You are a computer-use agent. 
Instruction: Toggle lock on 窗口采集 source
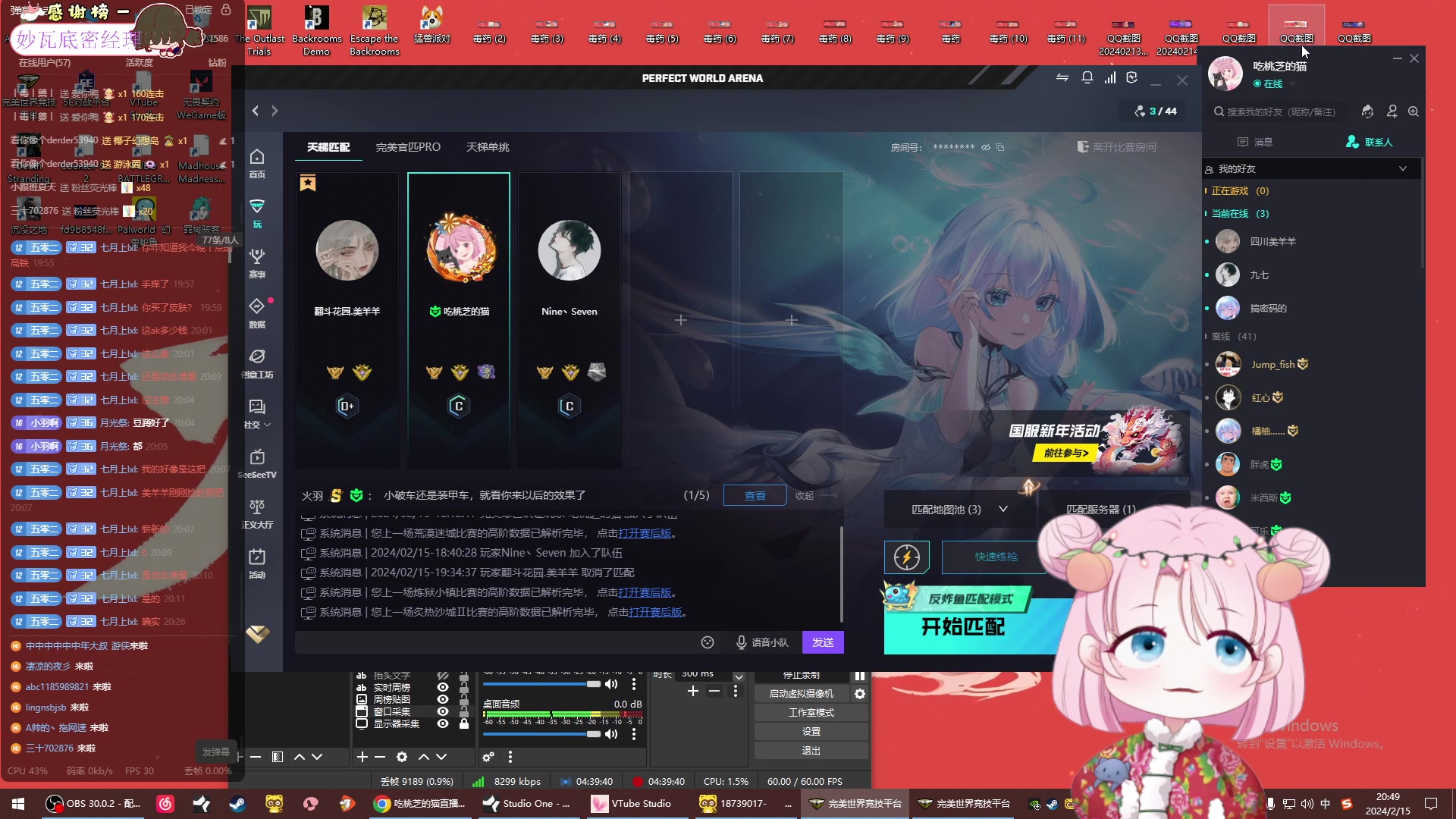click(463, 711)
